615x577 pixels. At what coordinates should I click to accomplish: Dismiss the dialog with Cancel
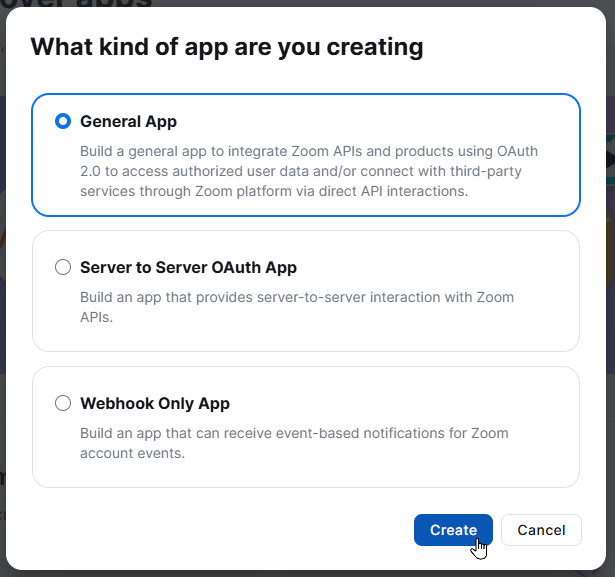click(x=541, y=530)
